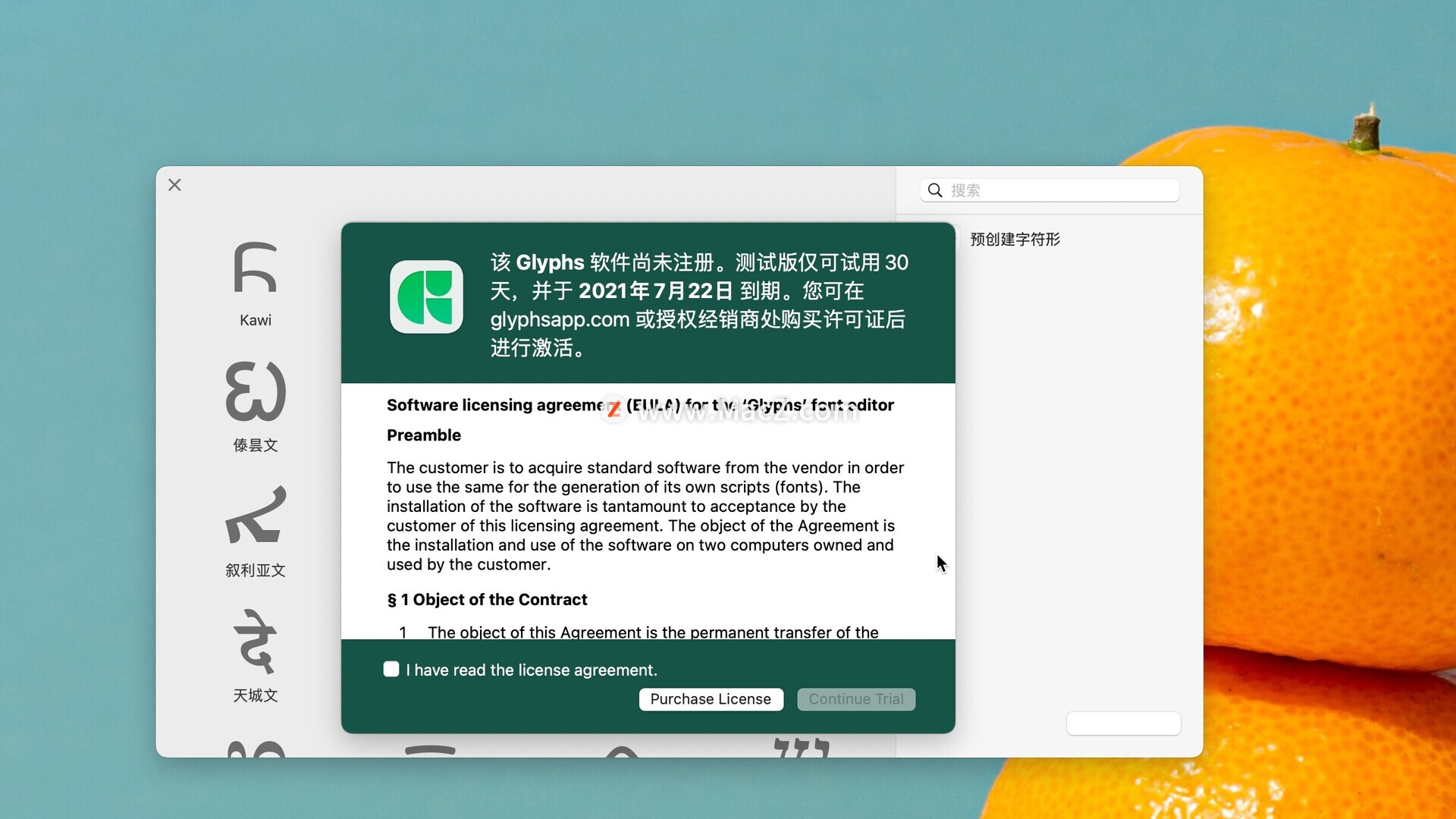
Task: Click the 搜索 search field
Action: (x=1050, y=190)
